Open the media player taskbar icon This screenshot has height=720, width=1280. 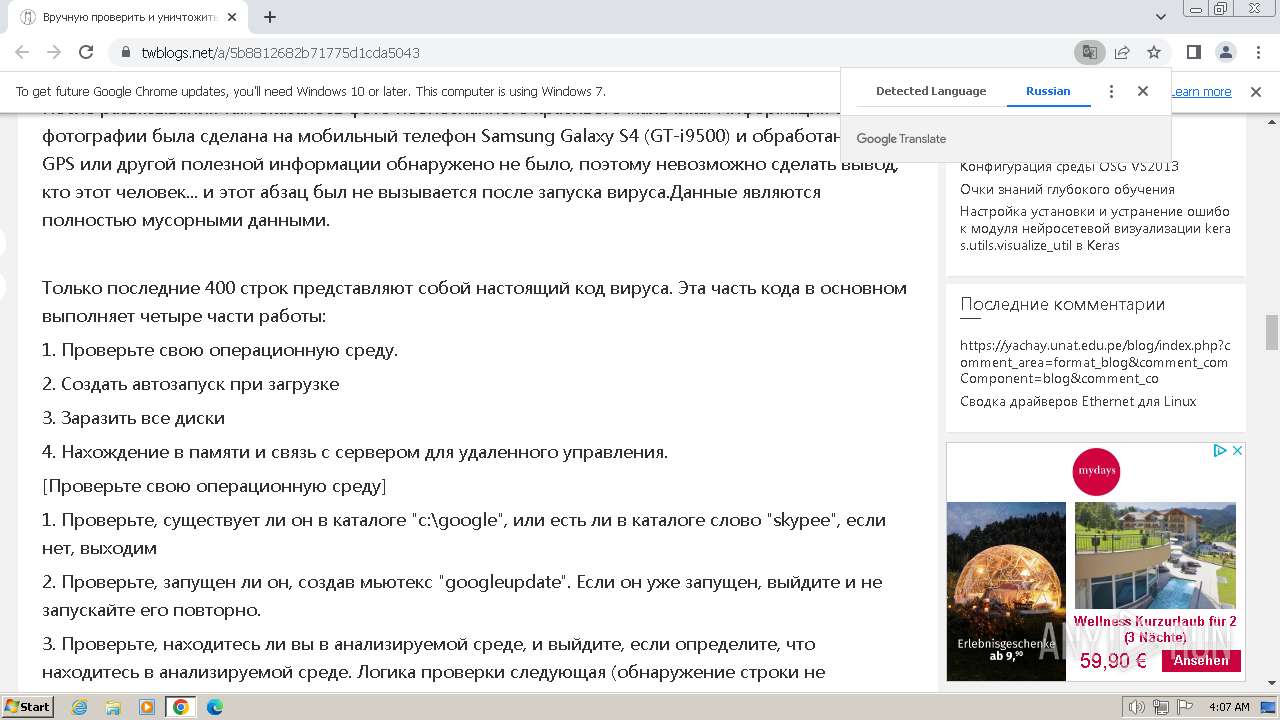pyautogui.click(x=147, y=707)
